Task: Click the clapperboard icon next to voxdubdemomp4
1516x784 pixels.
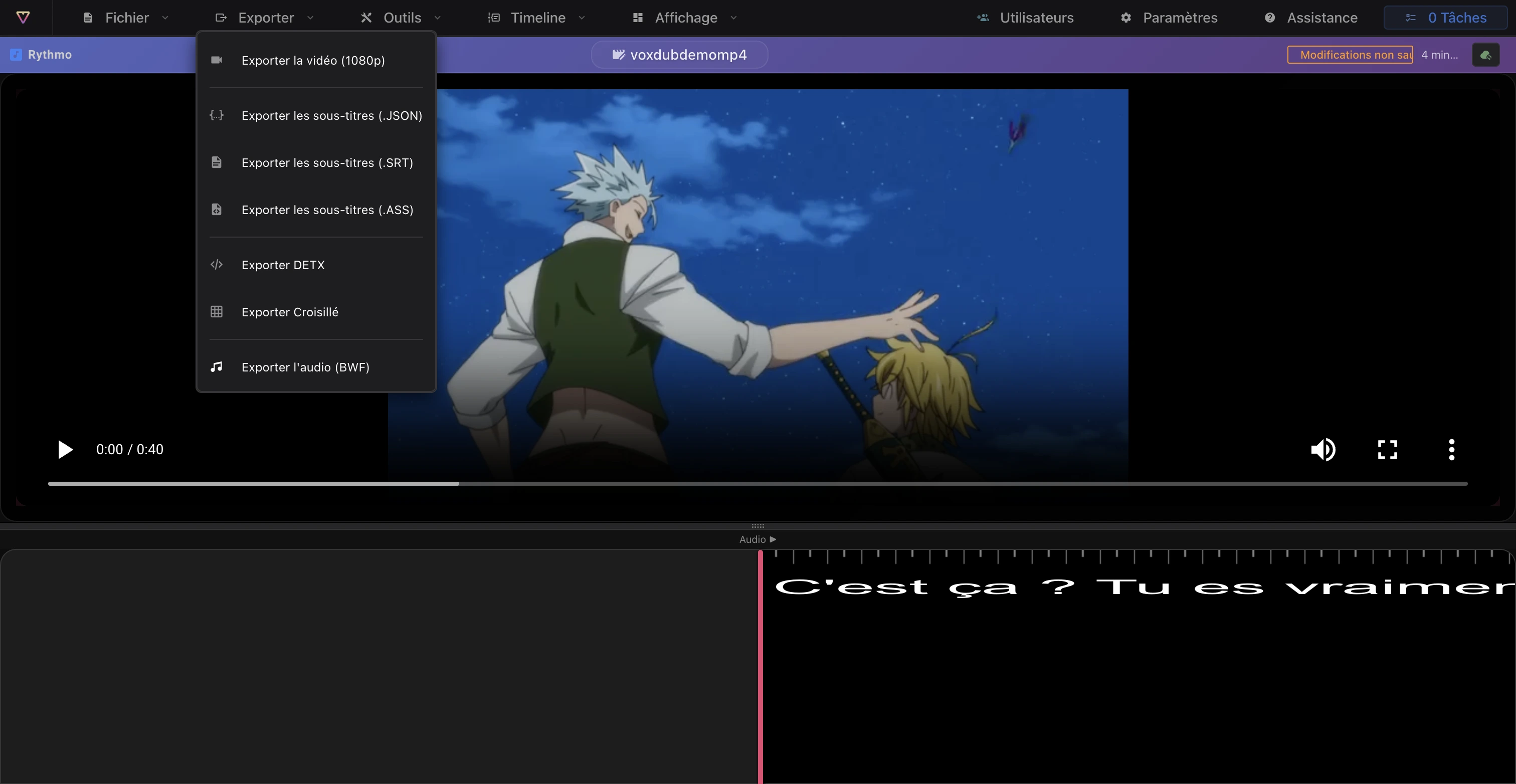Action: tap(619, 54)
